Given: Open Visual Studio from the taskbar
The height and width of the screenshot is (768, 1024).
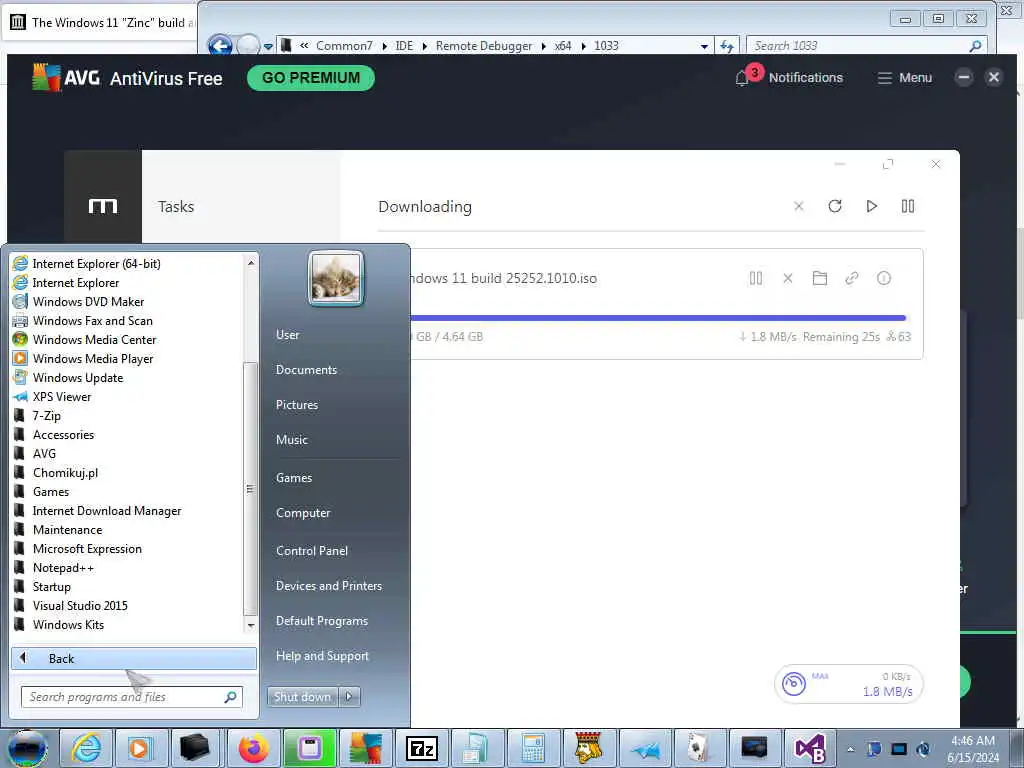Looking at the screenshot, I should 810,748.
